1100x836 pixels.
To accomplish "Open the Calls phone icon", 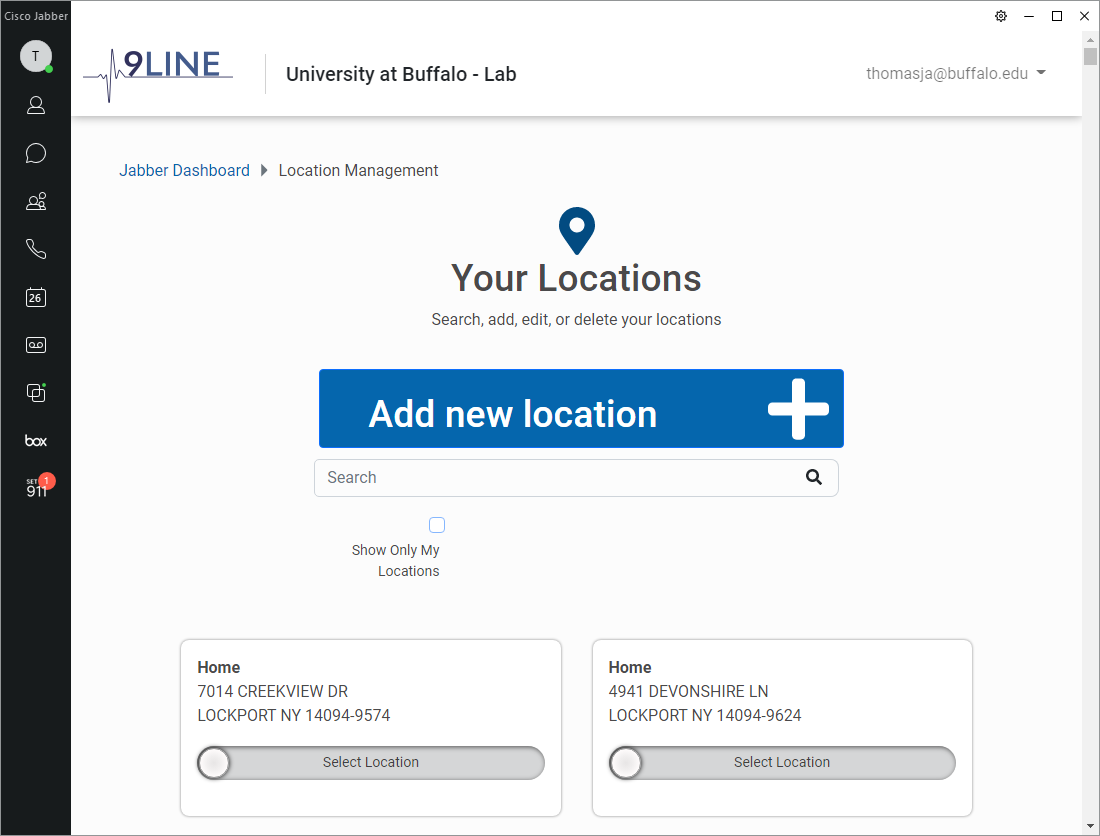I will (36, 249).
